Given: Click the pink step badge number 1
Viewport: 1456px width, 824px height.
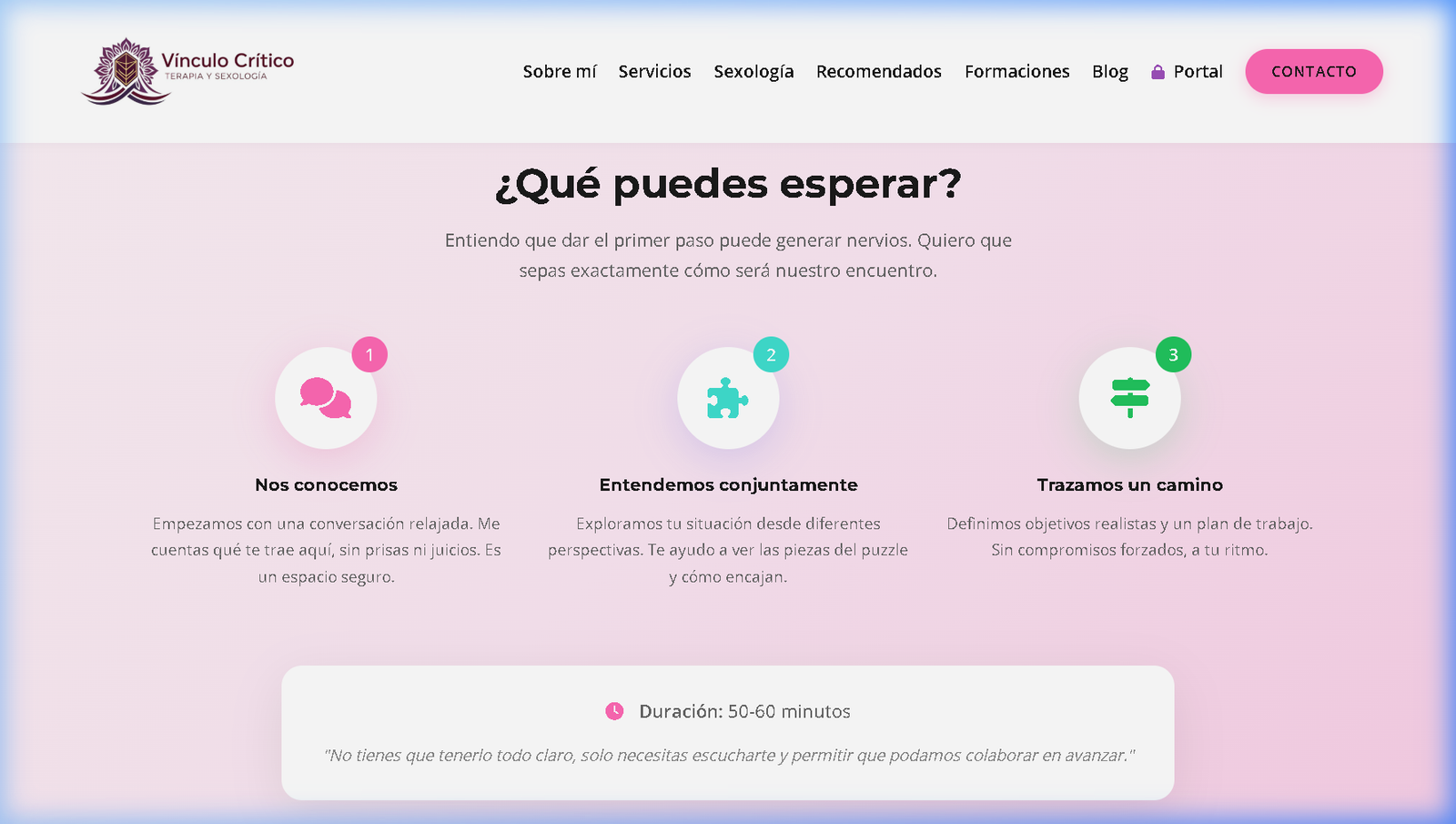Looking at the screenshot, I should pyautogui.click(x=369, y=354).
